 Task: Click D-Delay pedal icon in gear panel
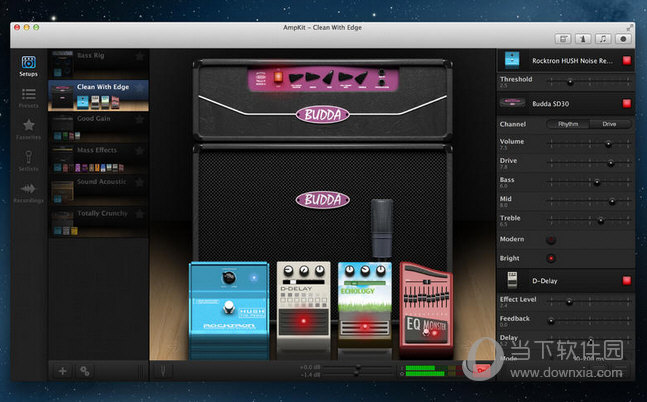coord(512,280)
